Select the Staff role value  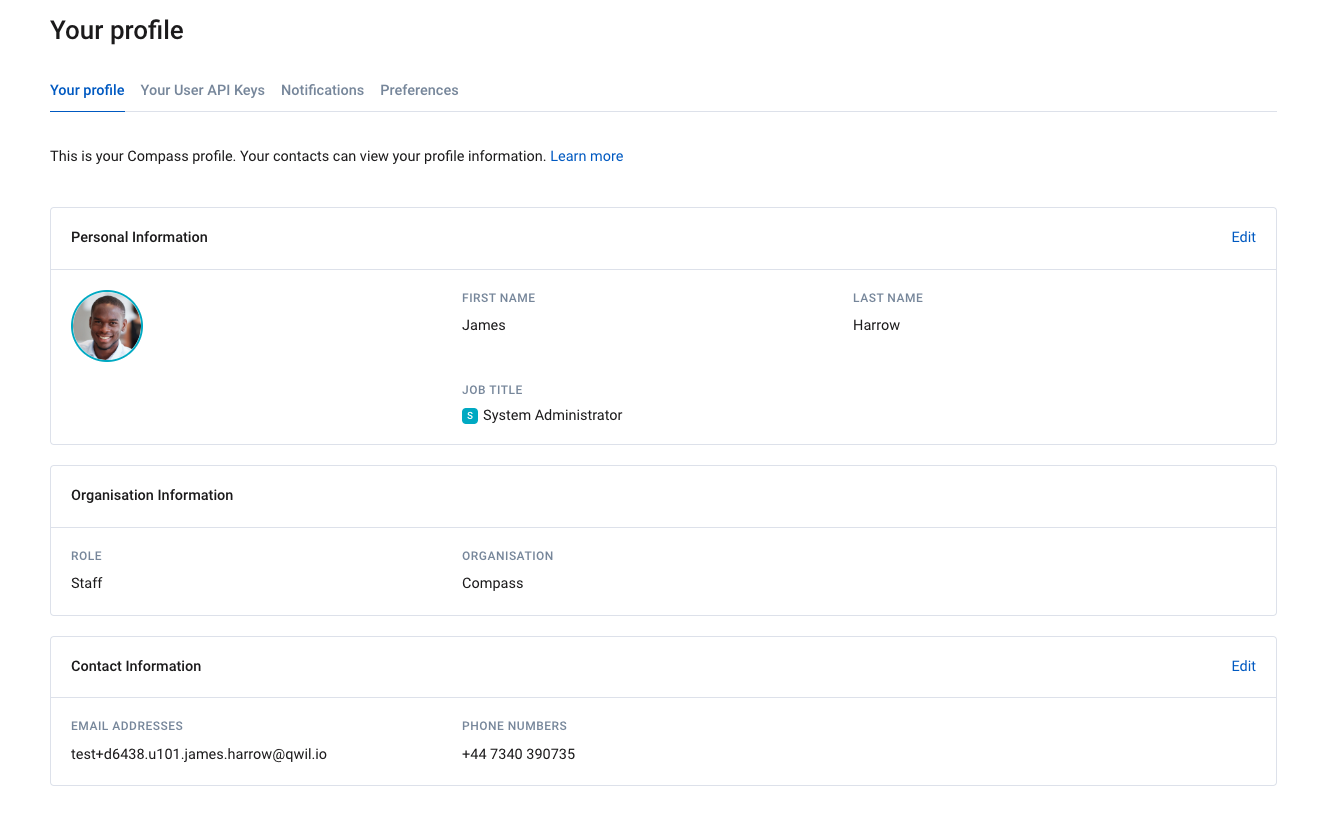pyautogui.click(x=86, y=583)
